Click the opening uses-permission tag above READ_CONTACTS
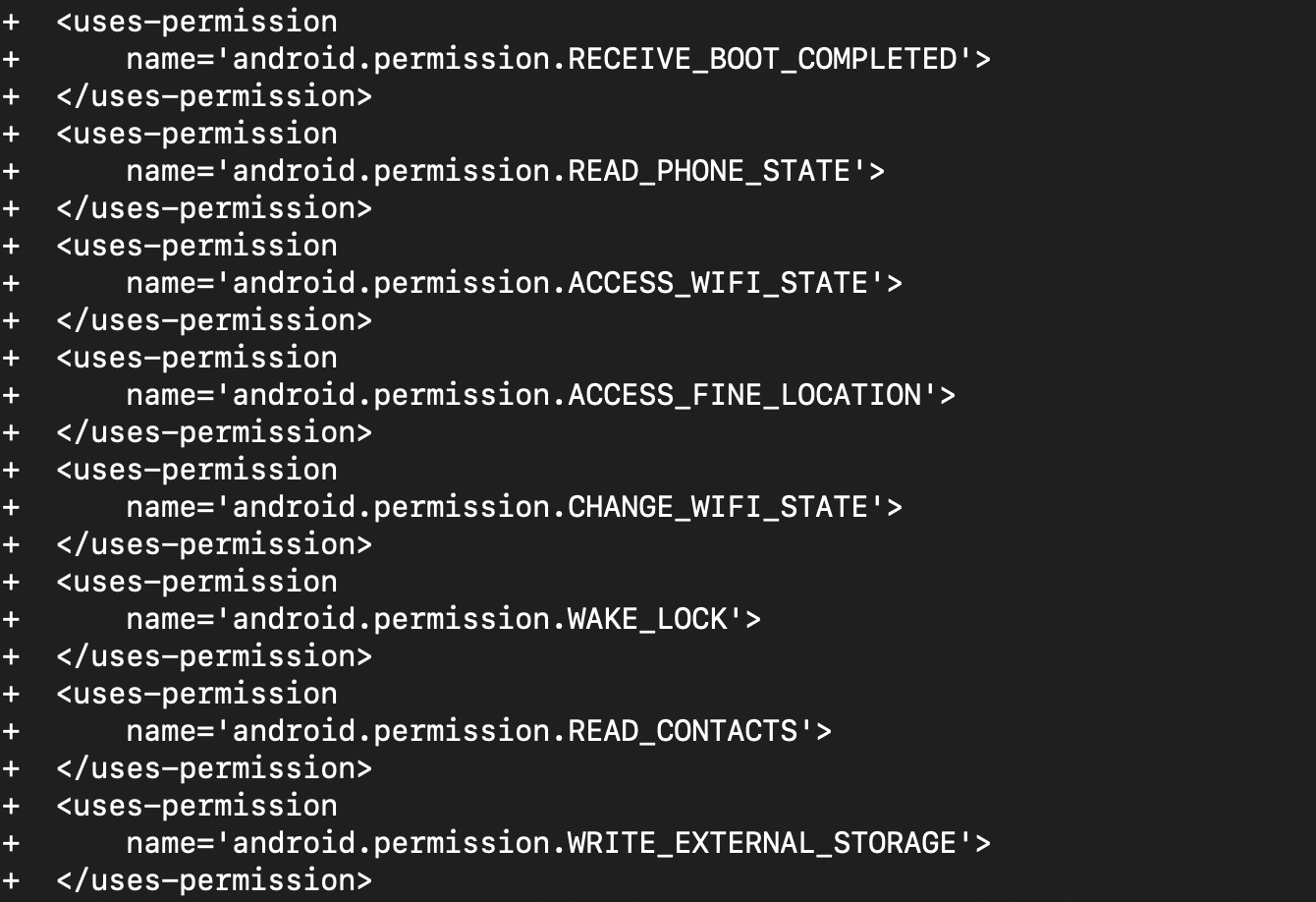The height and width of the screenshot is (902, 1316). click(196, 694)
